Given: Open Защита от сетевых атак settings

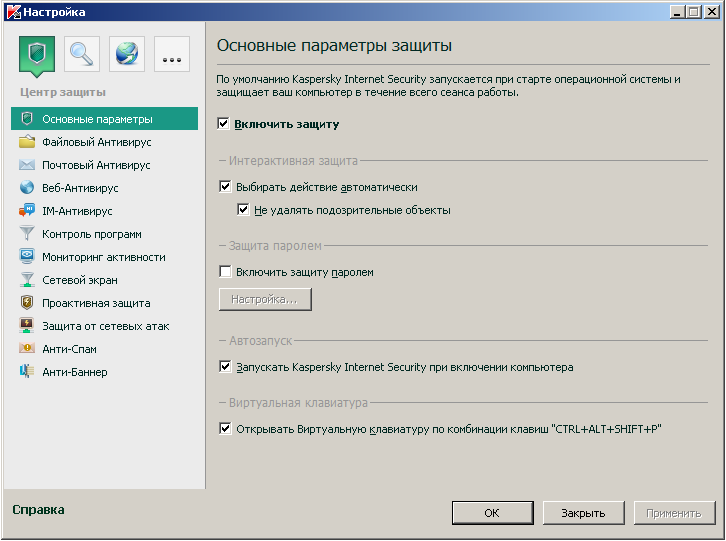Looking at the screenshot, I should [105, 326].
